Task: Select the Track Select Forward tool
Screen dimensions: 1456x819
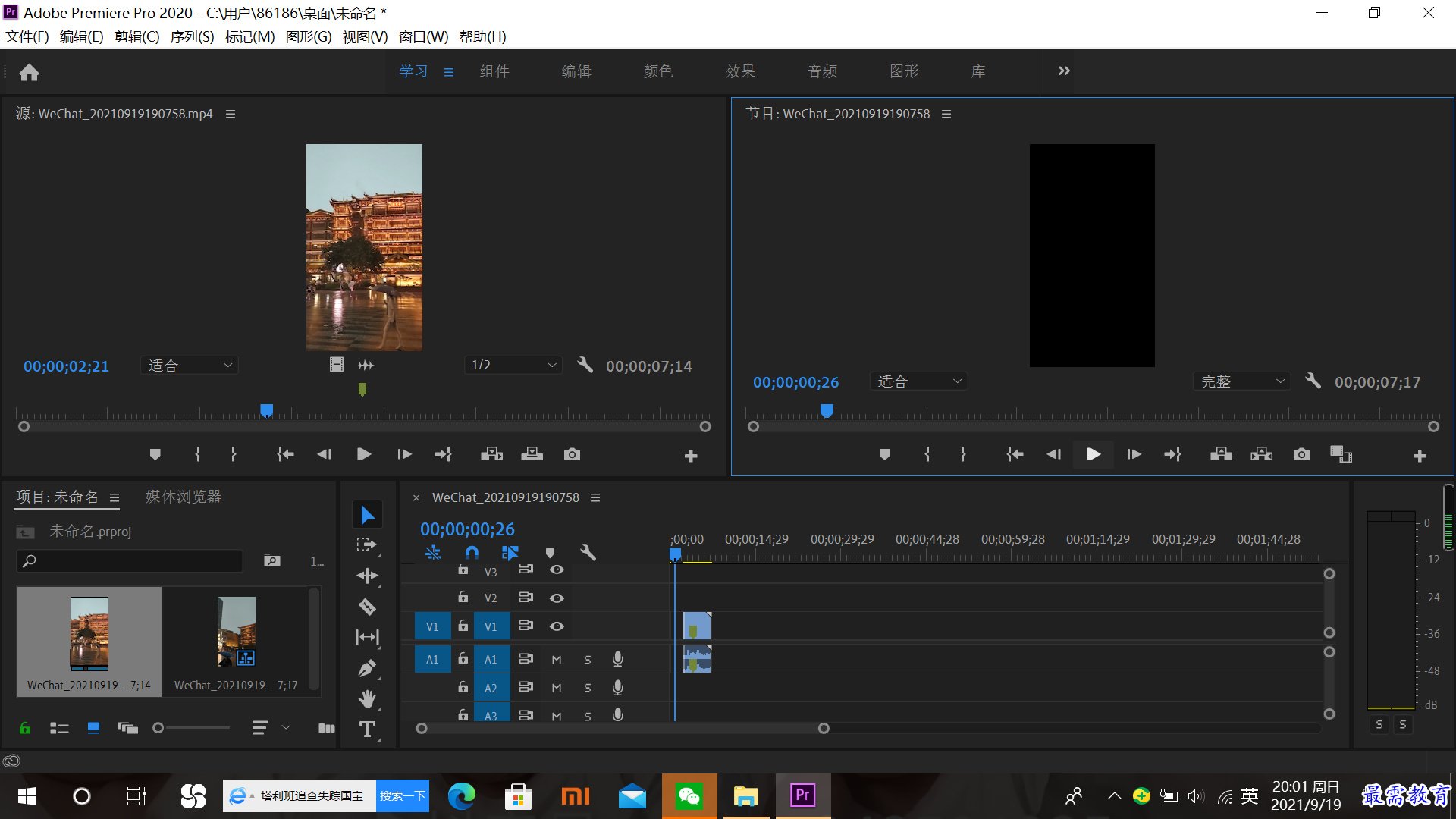Action: click(367, 545)
